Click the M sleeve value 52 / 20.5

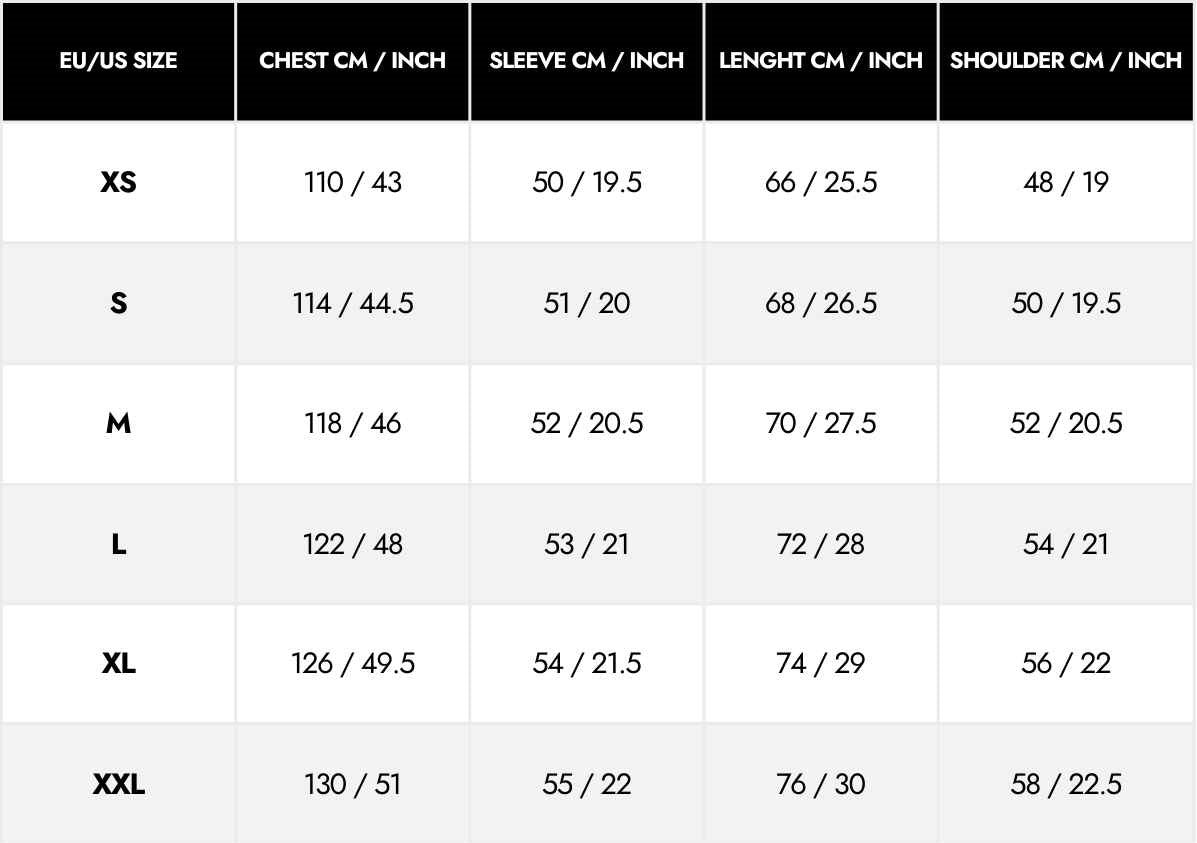(x=586, y=424)
